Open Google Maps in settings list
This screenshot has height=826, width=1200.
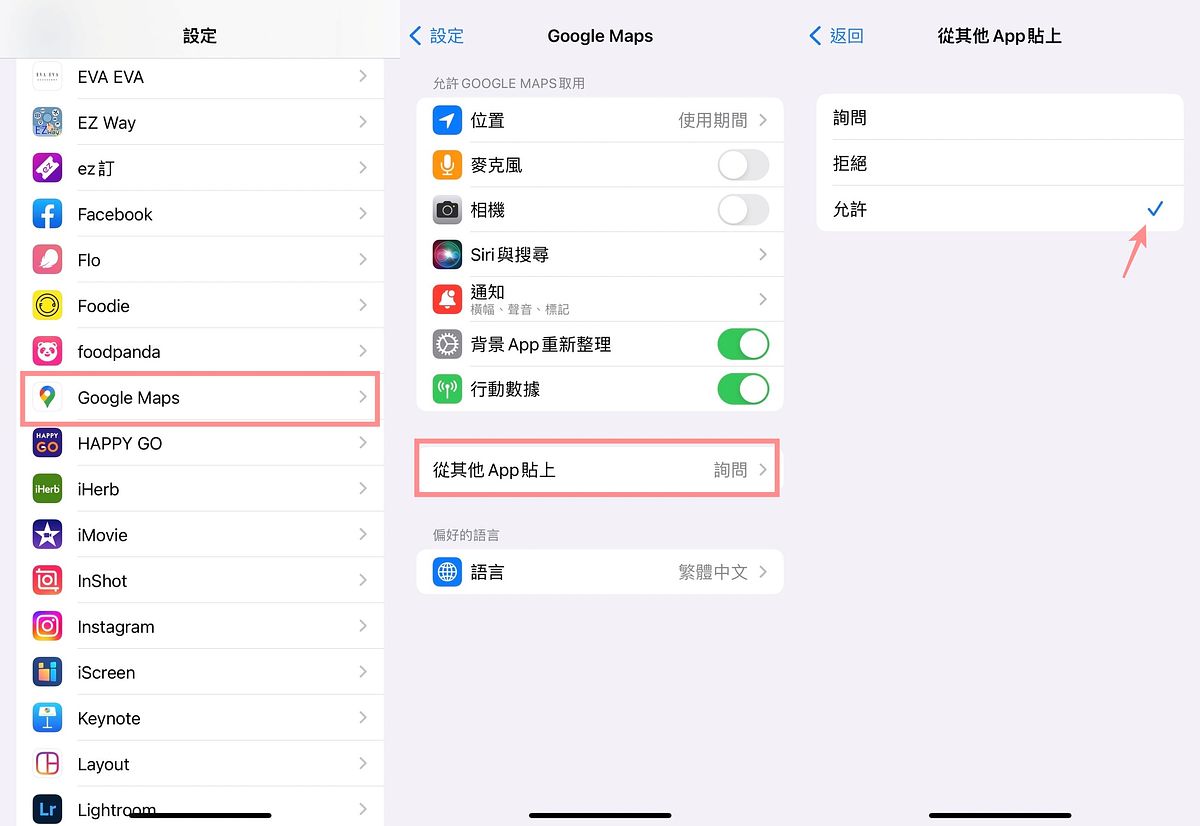point(200,397)
